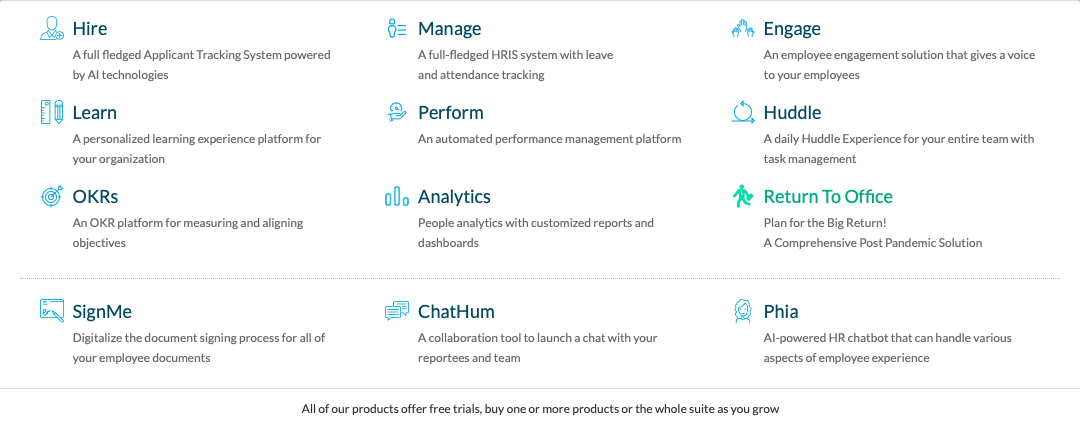Open the Hire product link
Screen dimensions: 1080x426
[x=90, y=28]
